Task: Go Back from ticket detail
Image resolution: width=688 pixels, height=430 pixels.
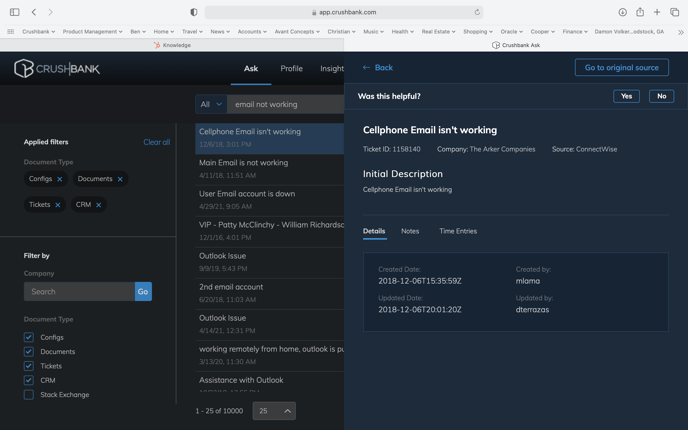Action: (x=378, y=68)
